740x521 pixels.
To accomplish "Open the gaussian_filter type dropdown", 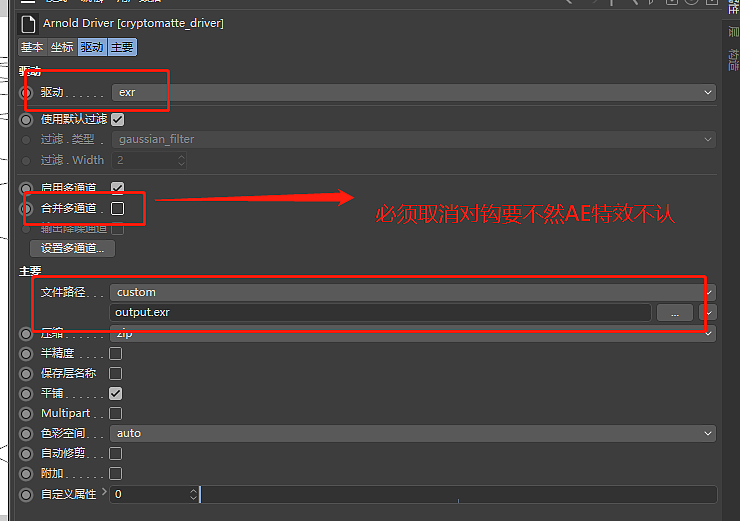I will pos(414,139).
